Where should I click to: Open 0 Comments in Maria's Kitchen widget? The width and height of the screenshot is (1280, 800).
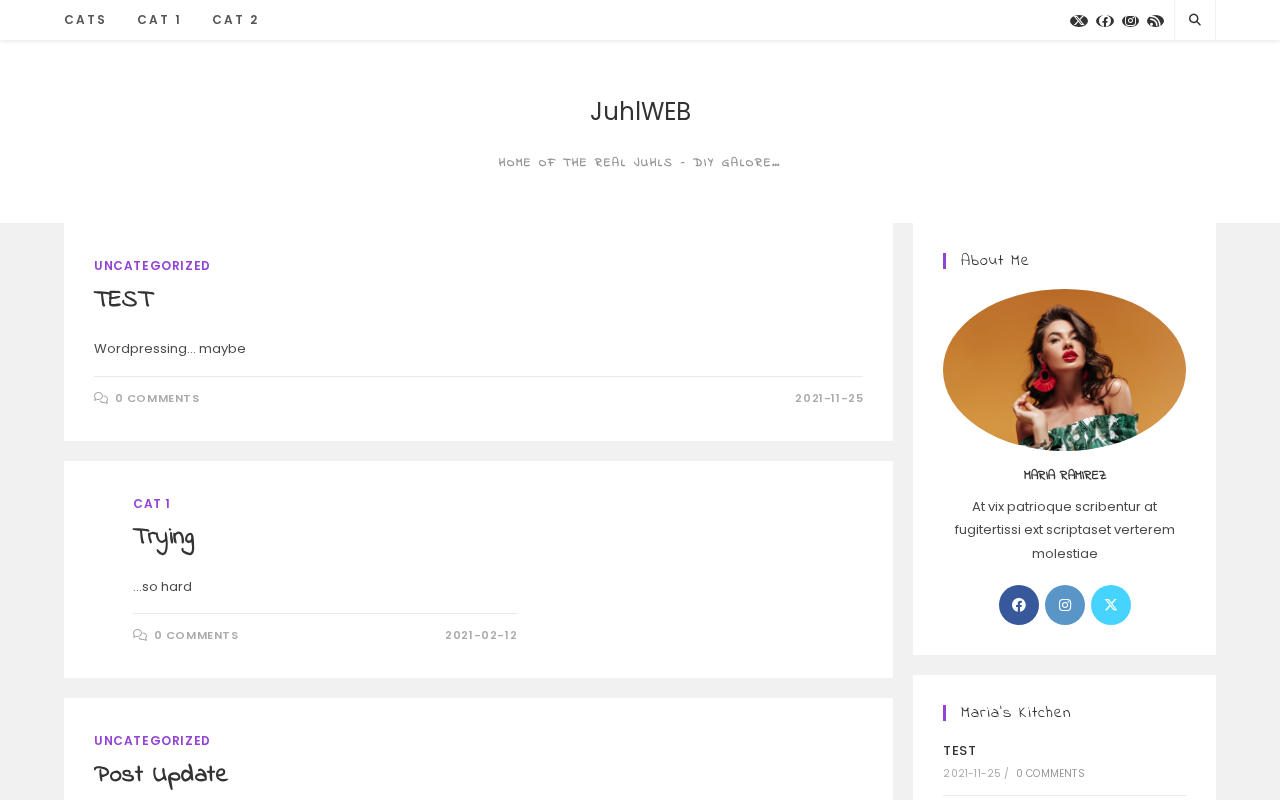1050,774
